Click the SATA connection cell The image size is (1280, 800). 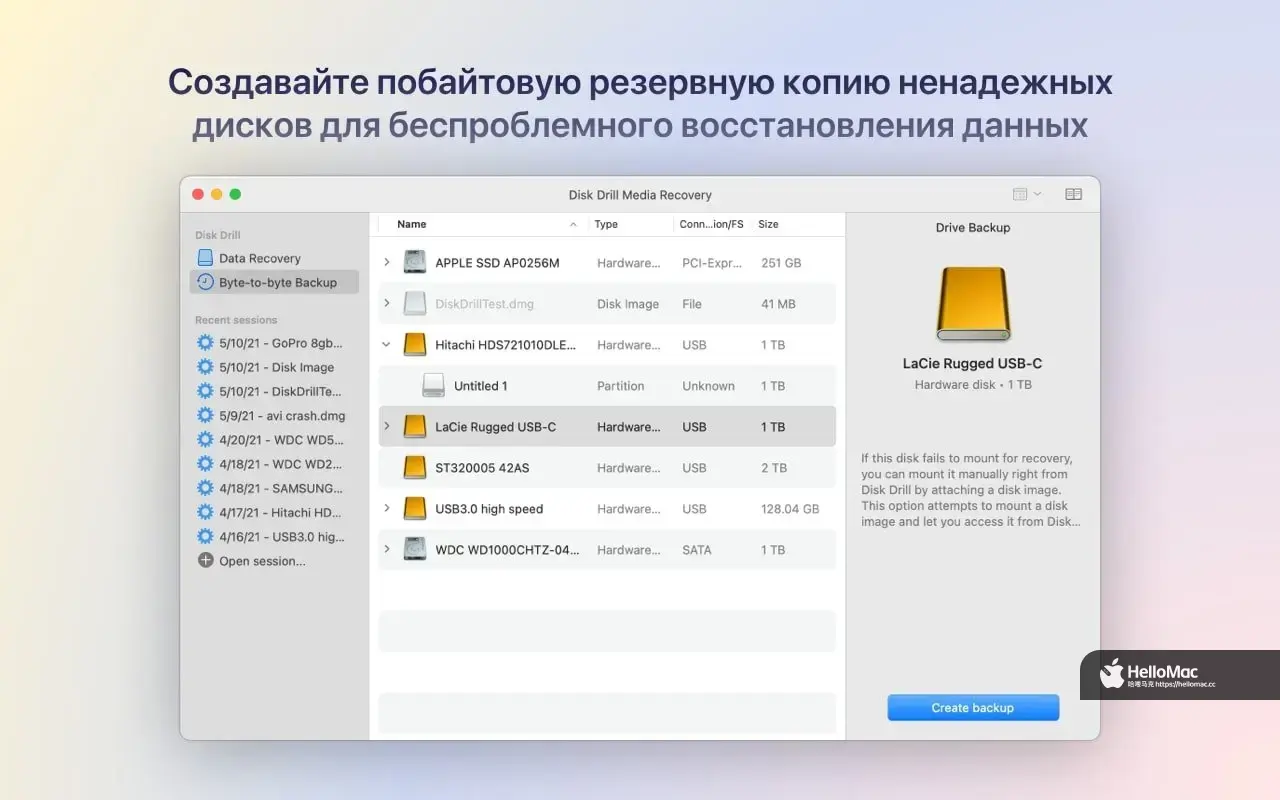click(697, 550)
